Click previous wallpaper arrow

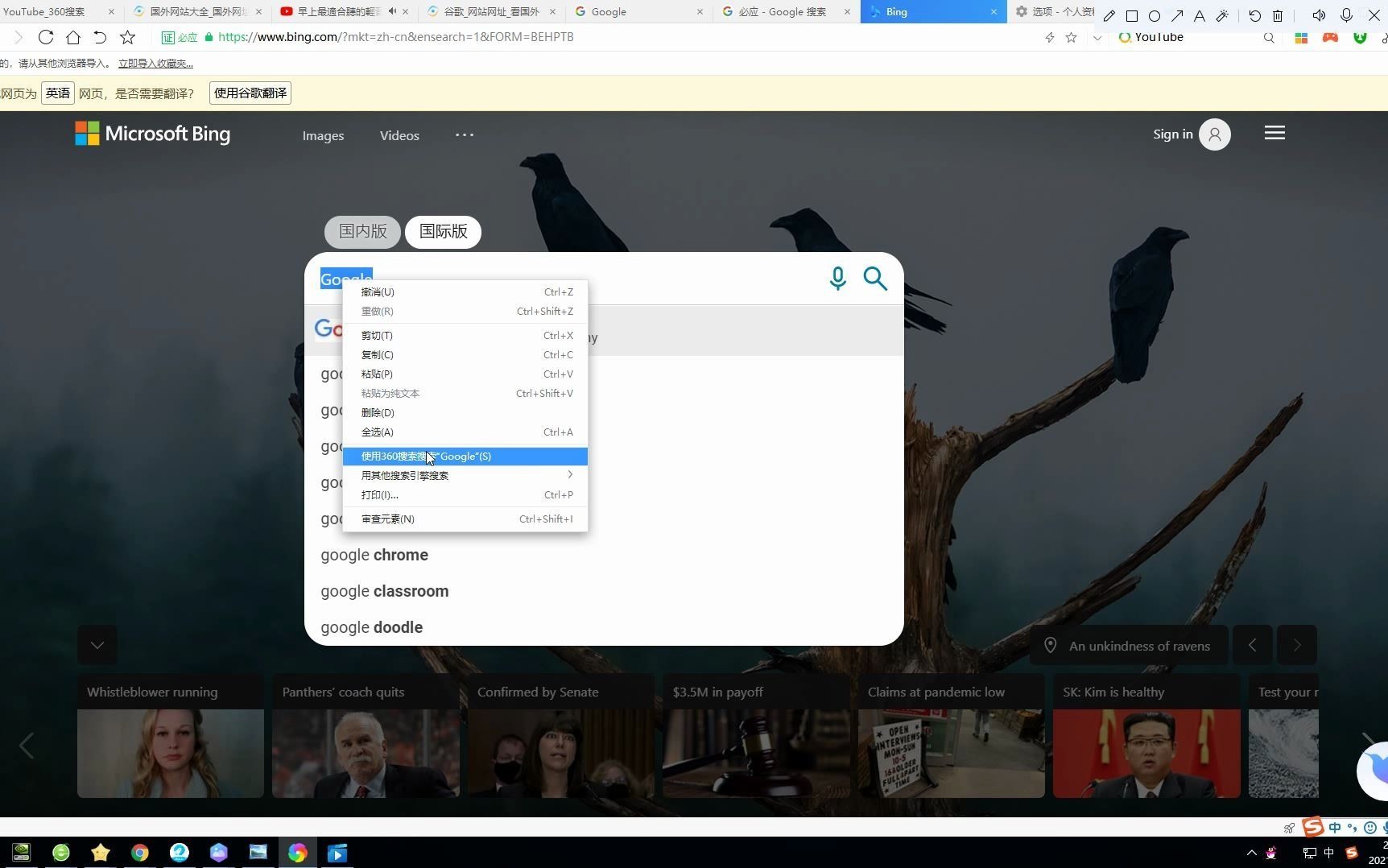pos(1253,645)
